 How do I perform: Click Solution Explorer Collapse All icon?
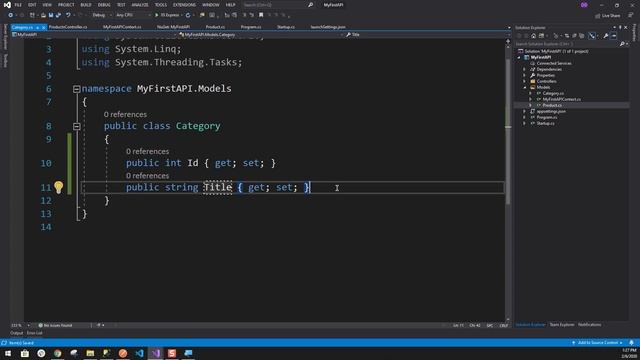tap(574, 36)
